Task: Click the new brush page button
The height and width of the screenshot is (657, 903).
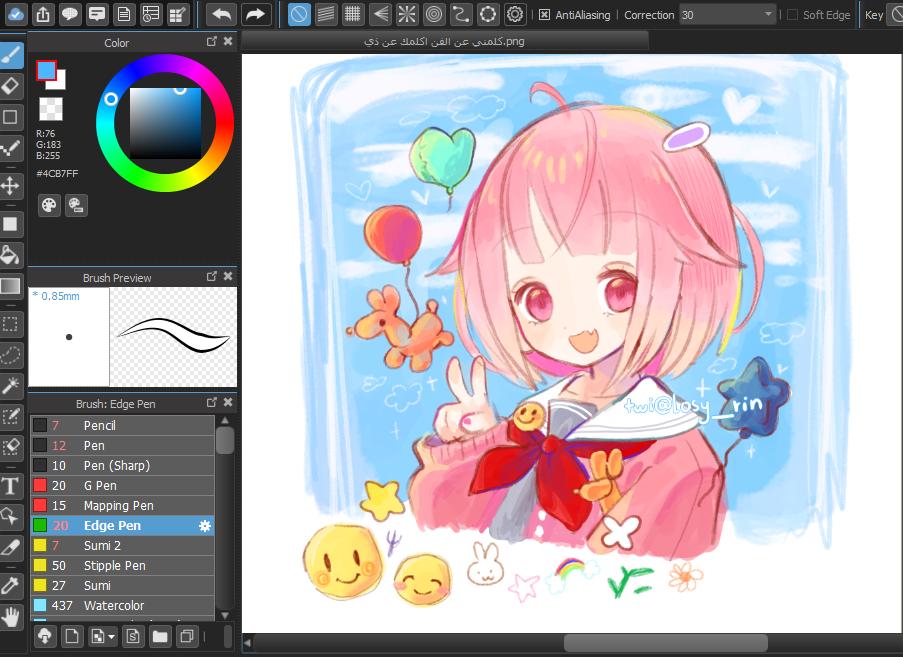Action: point(72,637)
